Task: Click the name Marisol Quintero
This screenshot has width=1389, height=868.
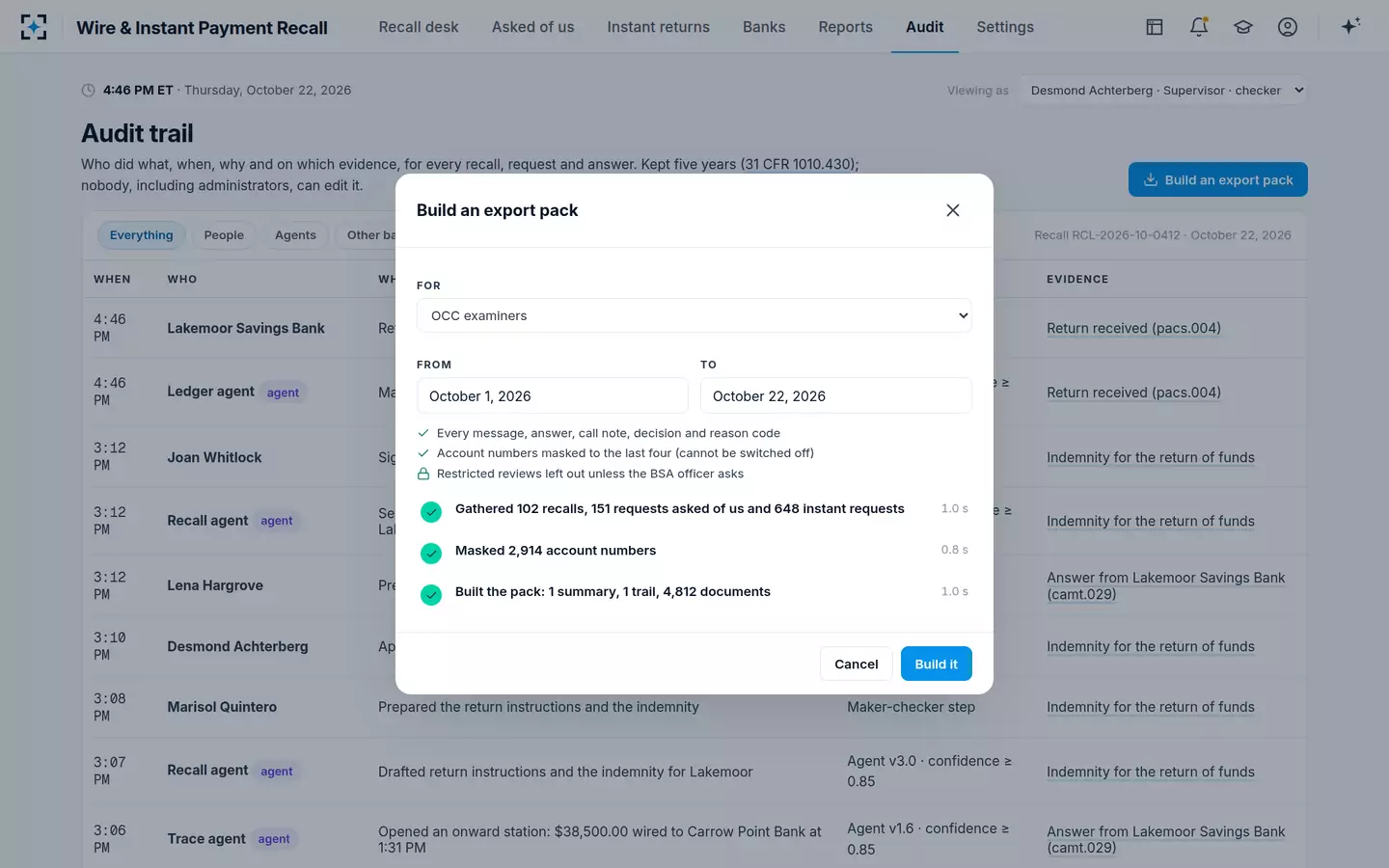Action: coord(222,707)
